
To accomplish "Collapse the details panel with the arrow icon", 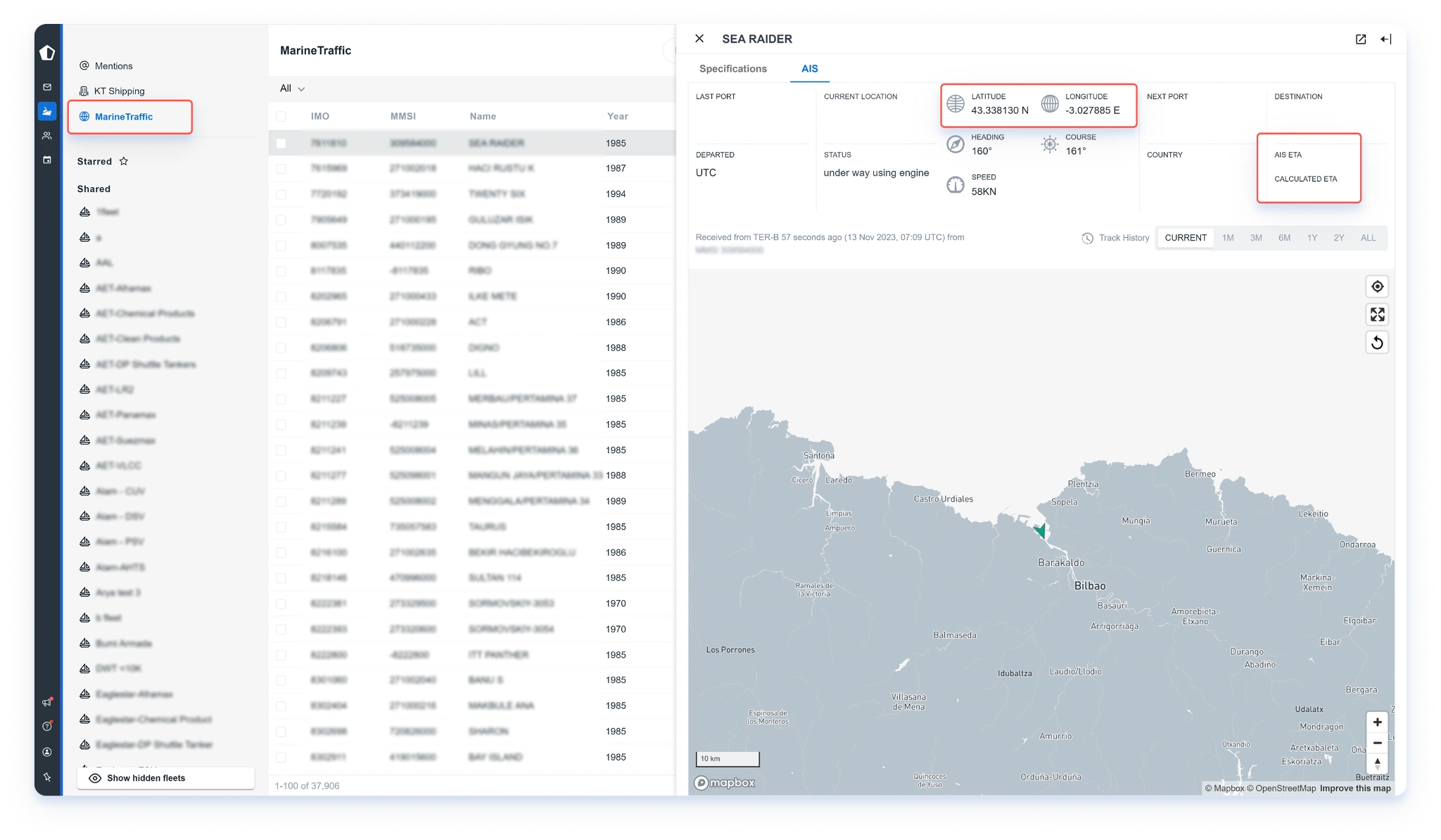I will tap(1386, 39).
